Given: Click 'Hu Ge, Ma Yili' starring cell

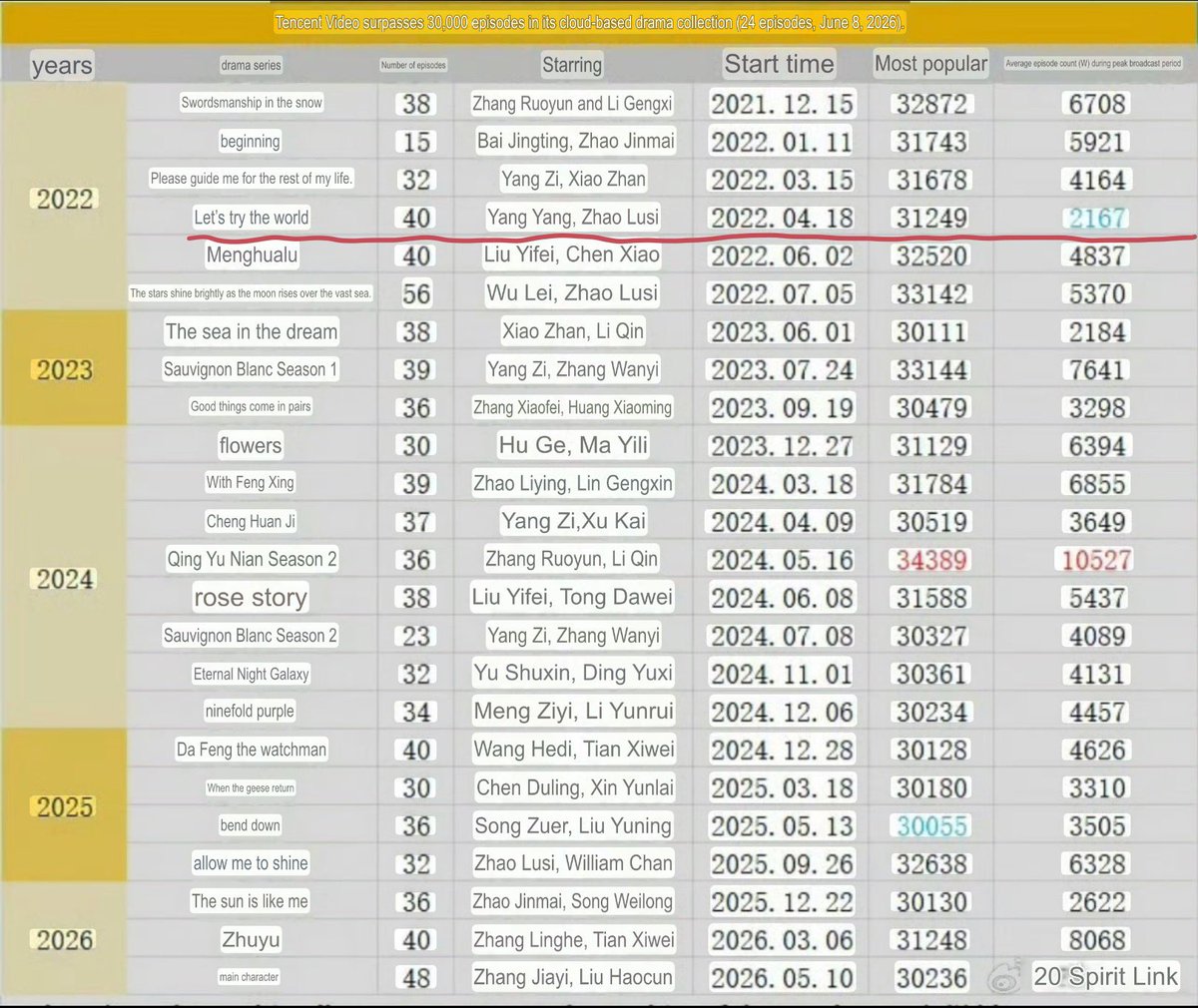Looking at the screenshot, I should (x=573, y=445).
